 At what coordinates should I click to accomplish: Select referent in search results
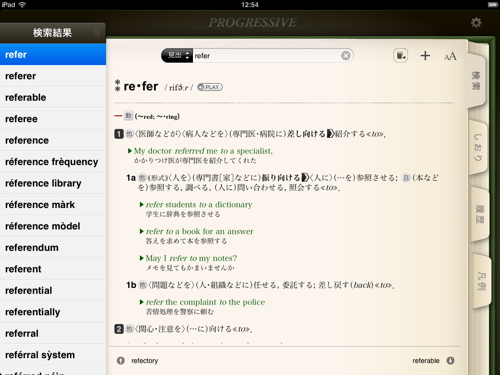53,269
